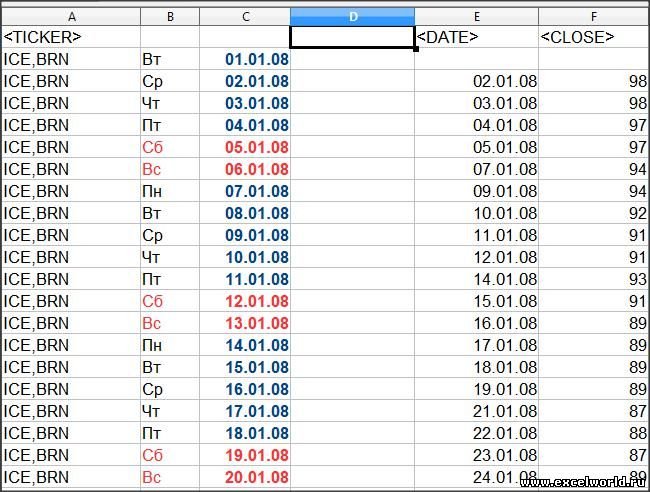
Task: Click Пт weekday next to 04.01.08
Action: point(170,125)
